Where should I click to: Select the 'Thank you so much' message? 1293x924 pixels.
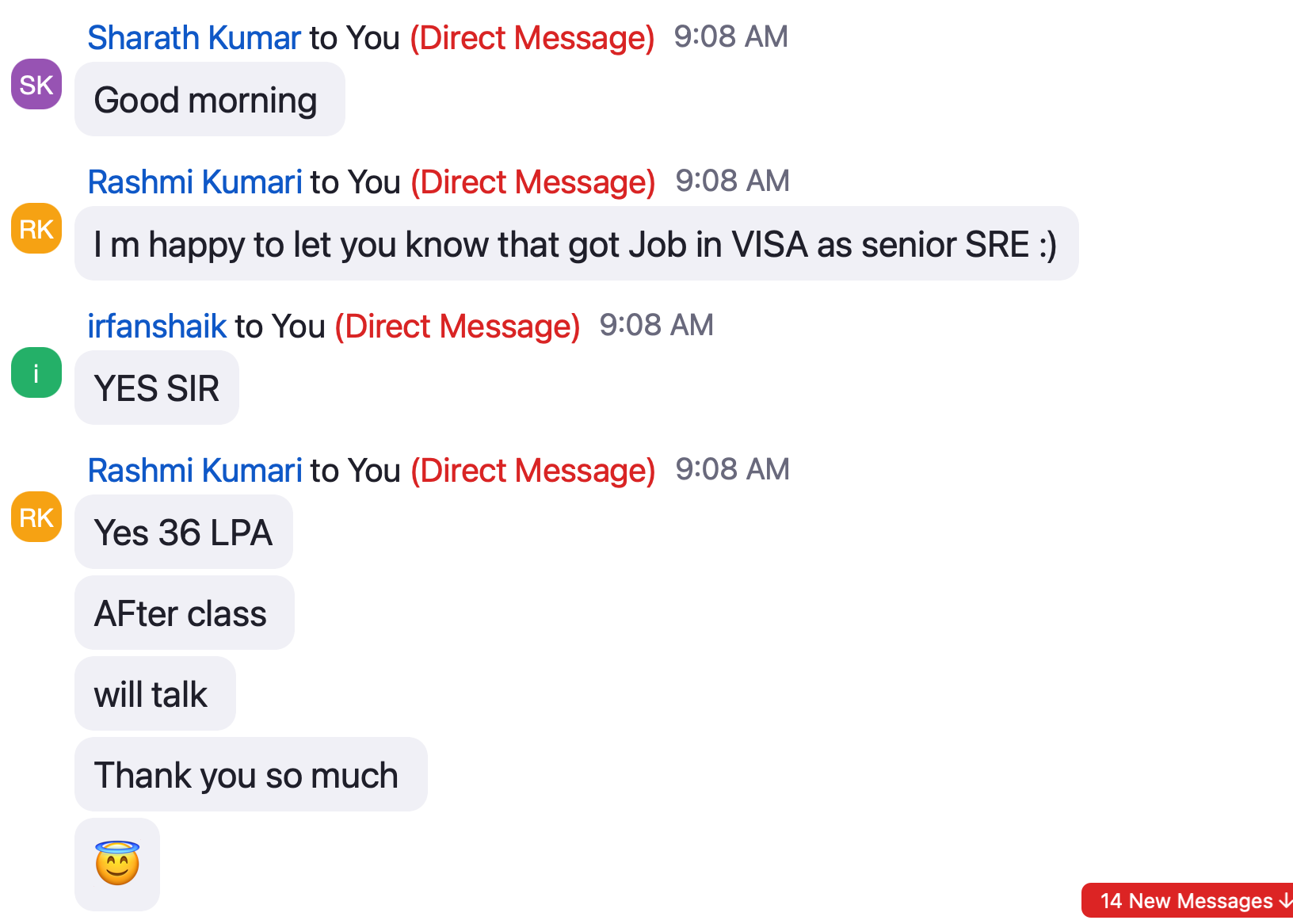click(251, 774)
